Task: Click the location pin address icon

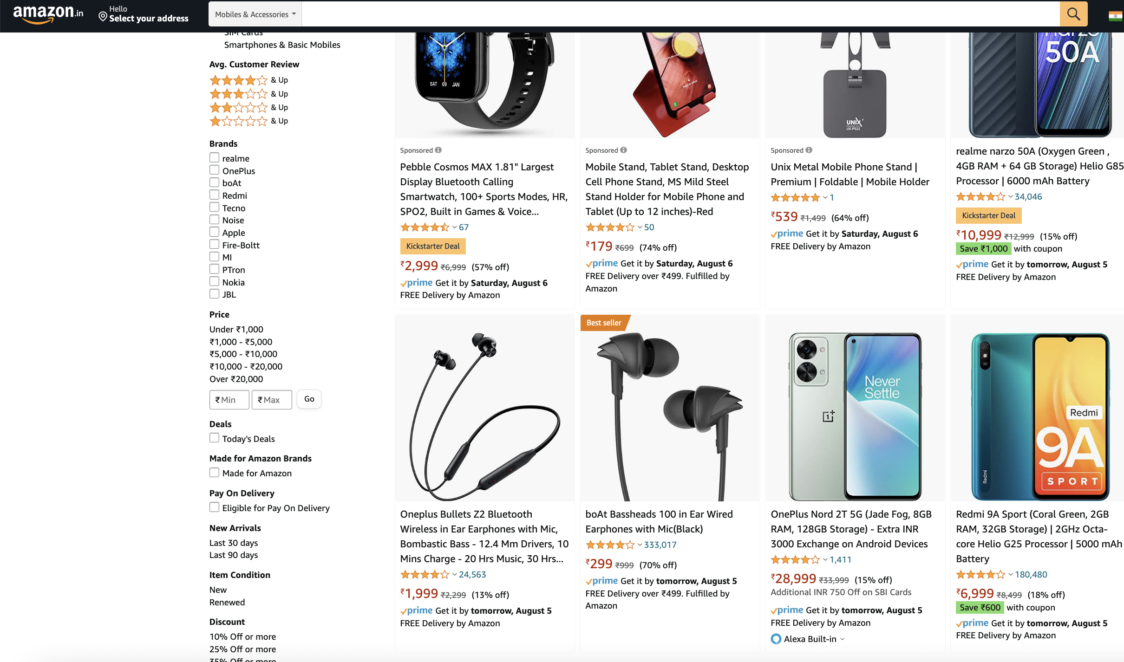Action: [x=103, y=16]
